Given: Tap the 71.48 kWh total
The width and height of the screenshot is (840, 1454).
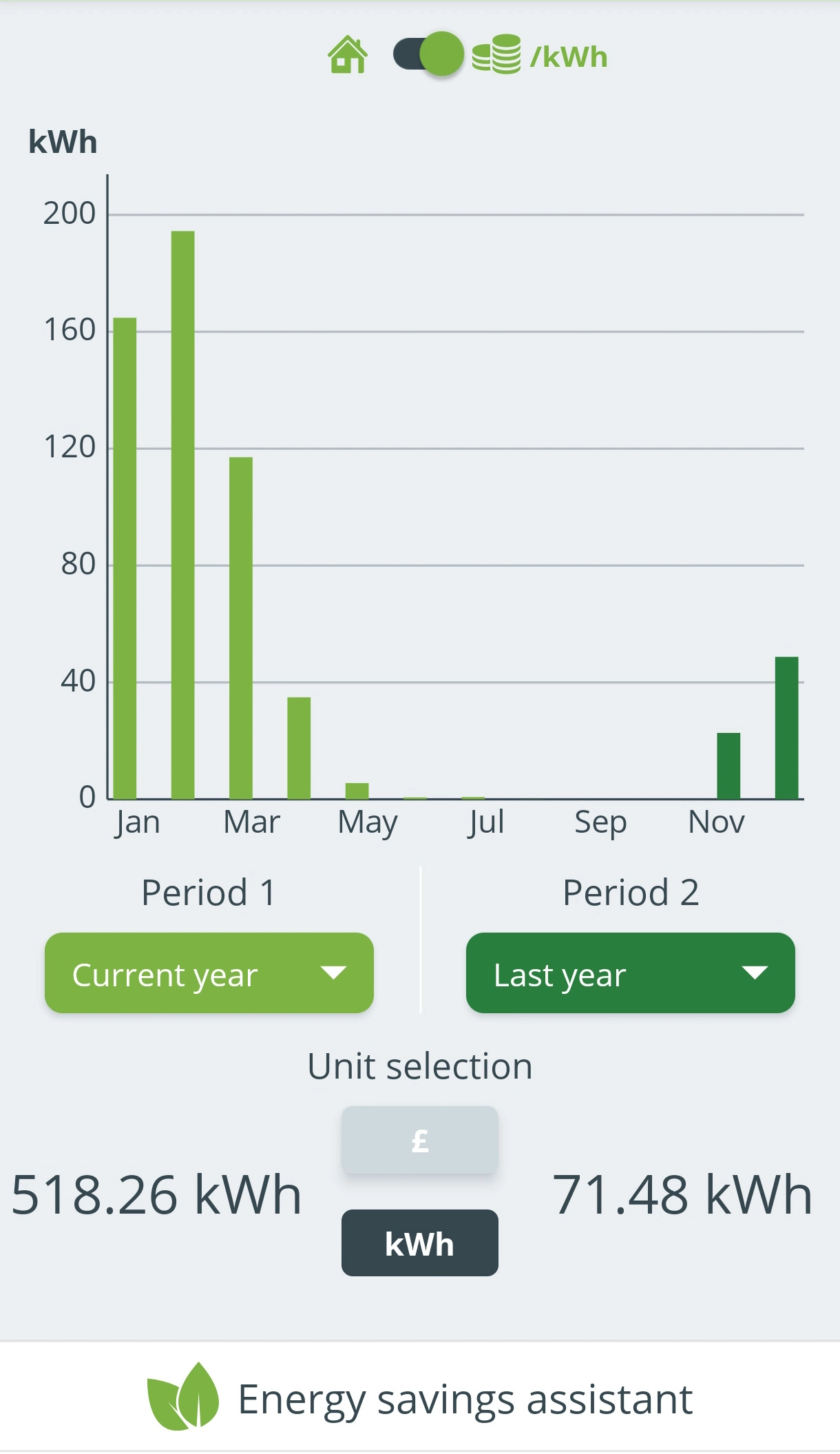Looking at the screenshot, I should (x=682, y=1194).
